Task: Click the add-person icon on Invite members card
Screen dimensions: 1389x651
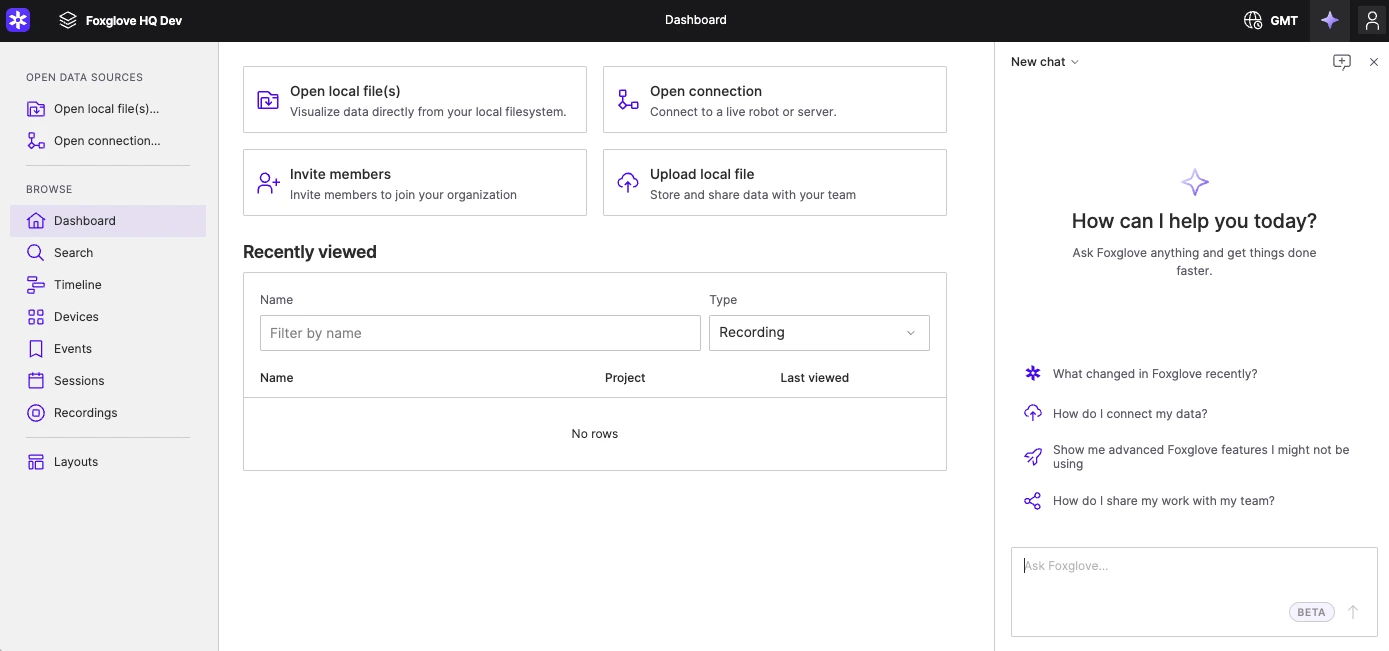Action: pos(268,183)
